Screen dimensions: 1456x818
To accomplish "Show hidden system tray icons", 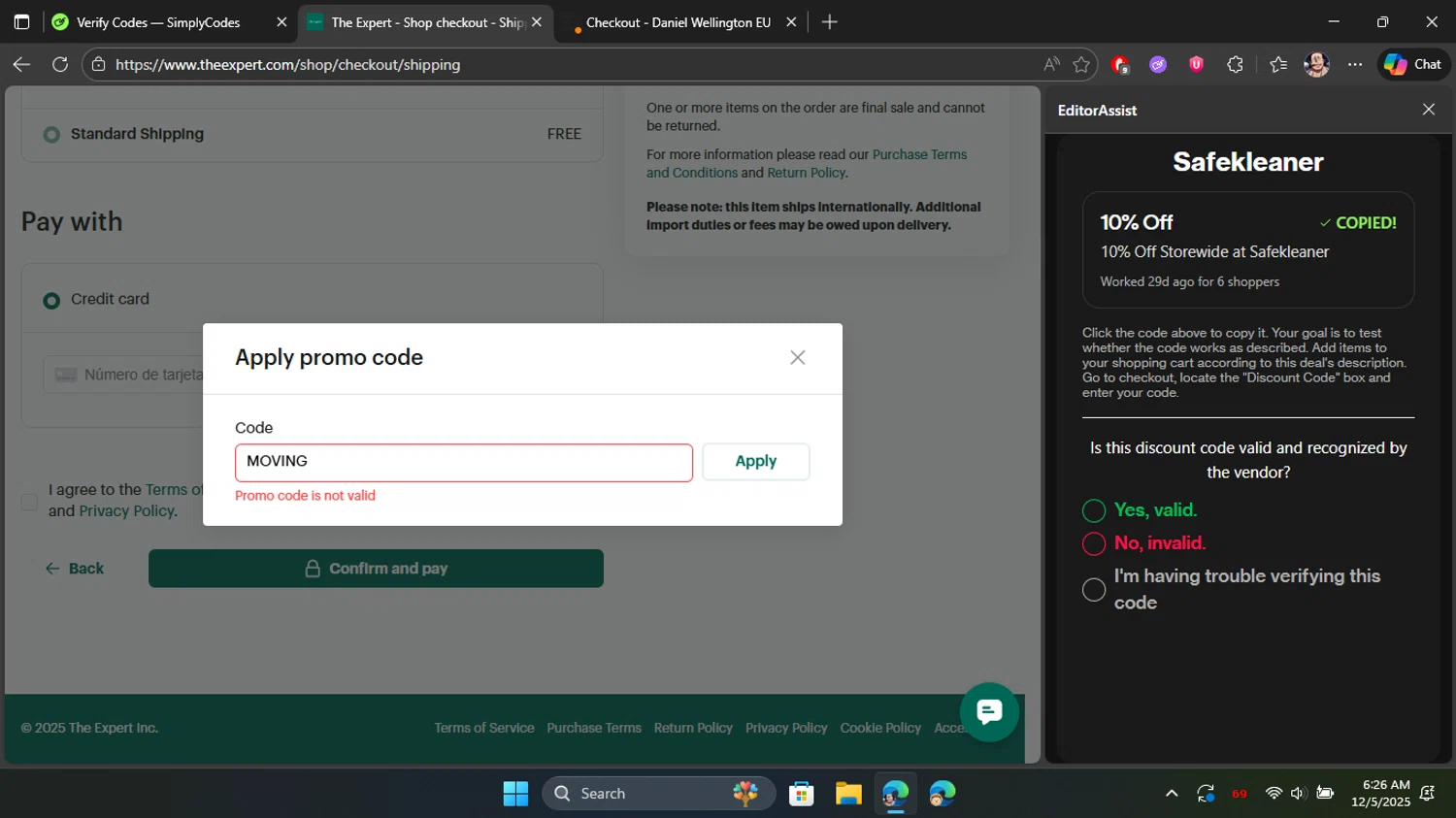I will [1172, 794].
